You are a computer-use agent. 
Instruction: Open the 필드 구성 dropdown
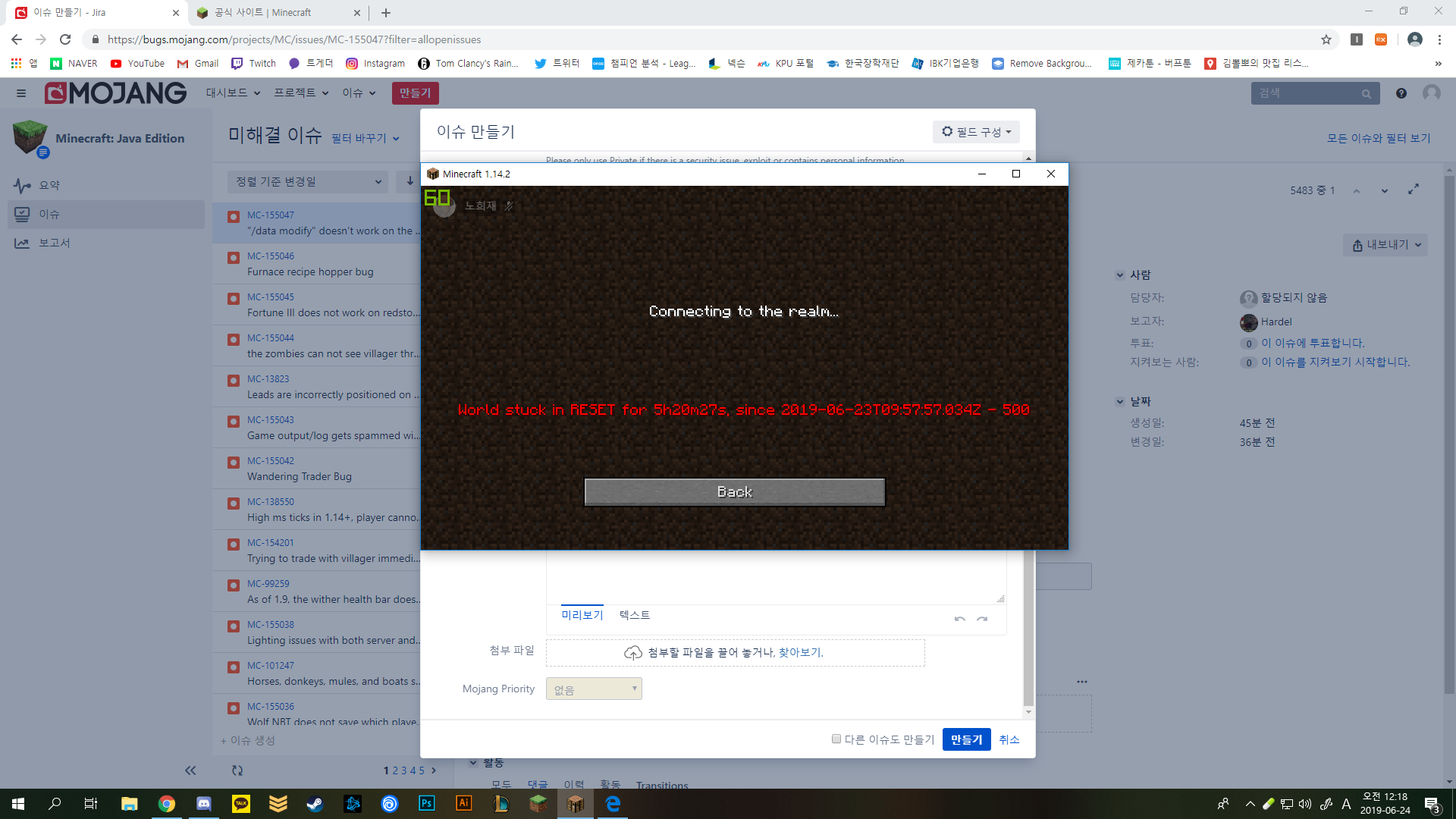[x=976, y=132]
